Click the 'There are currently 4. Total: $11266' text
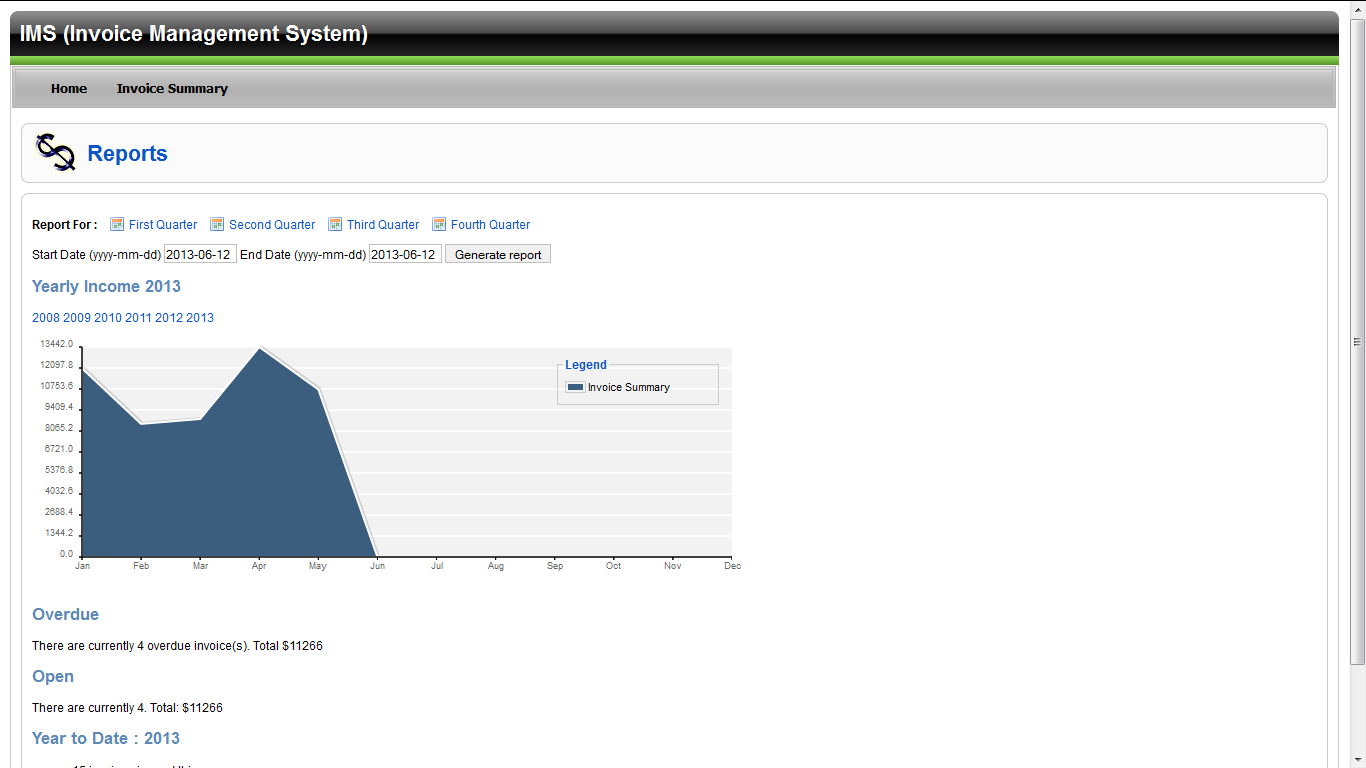 pos(127,708)
